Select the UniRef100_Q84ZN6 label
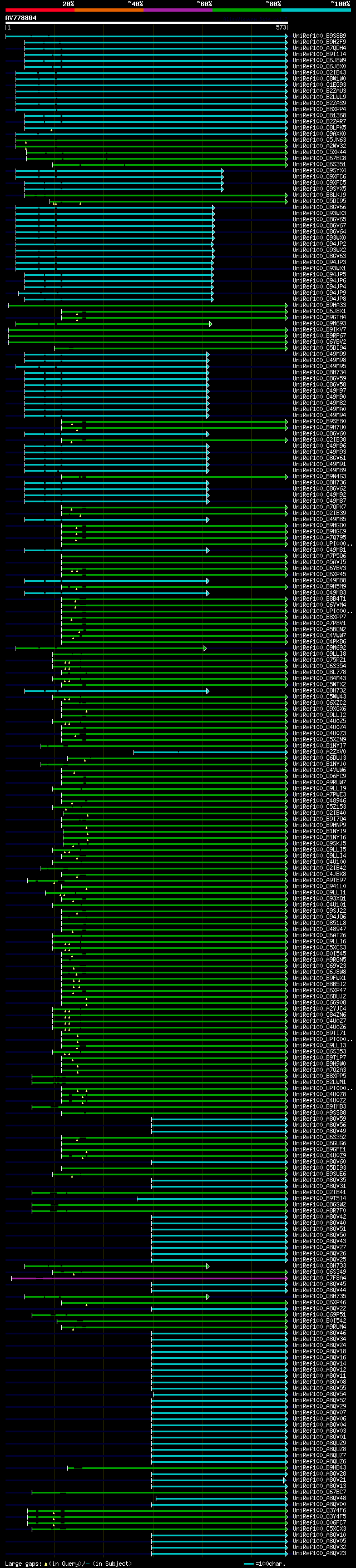356x1568 pixels. pos(319,1015)
